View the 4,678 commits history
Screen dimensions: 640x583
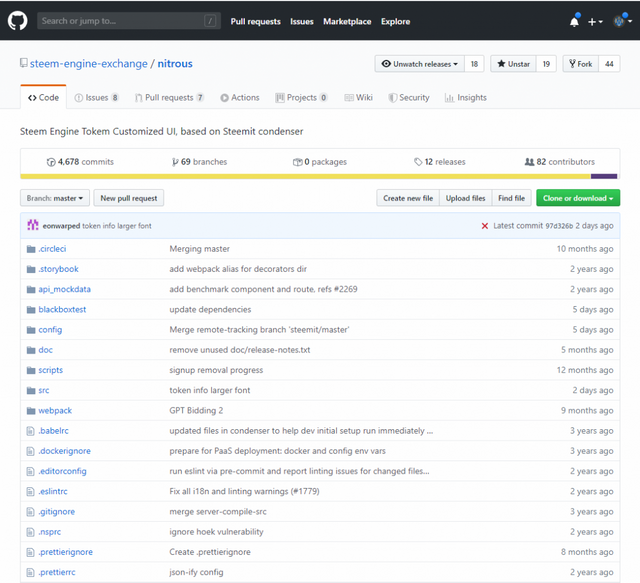coord(80,162)
